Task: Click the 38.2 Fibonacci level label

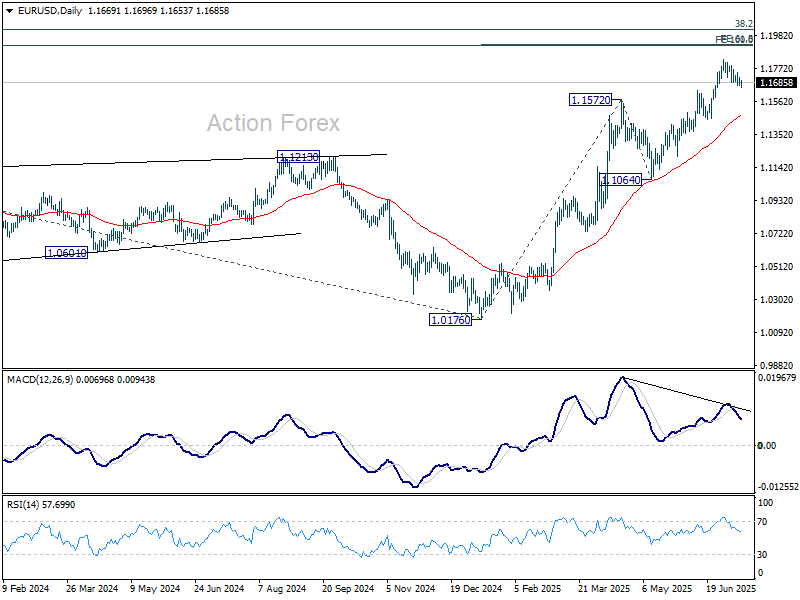Action: 743,23
